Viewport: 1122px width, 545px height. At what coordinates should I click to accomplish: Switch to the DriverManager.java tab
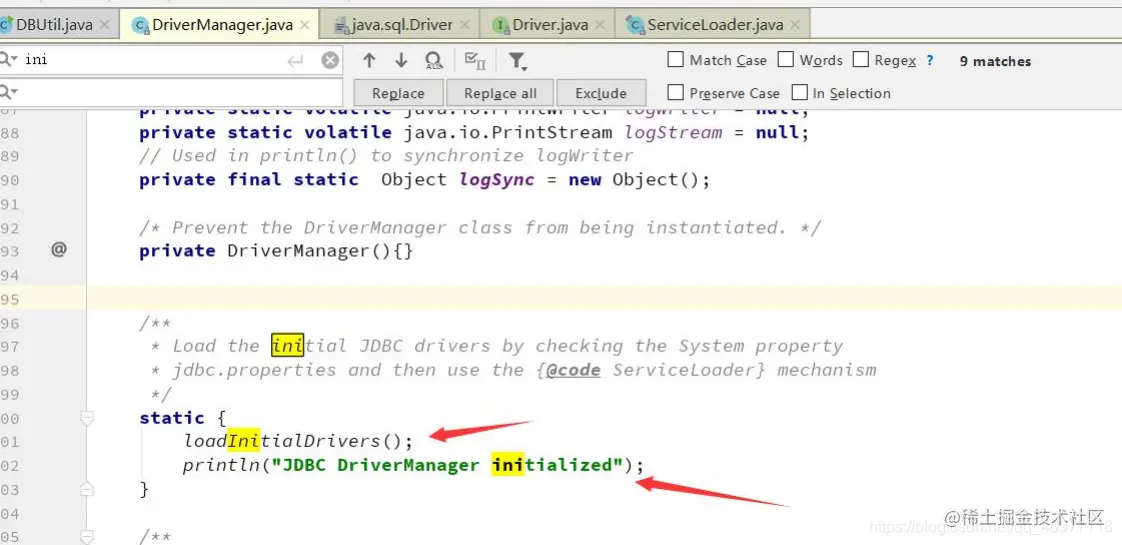point(222,25)
